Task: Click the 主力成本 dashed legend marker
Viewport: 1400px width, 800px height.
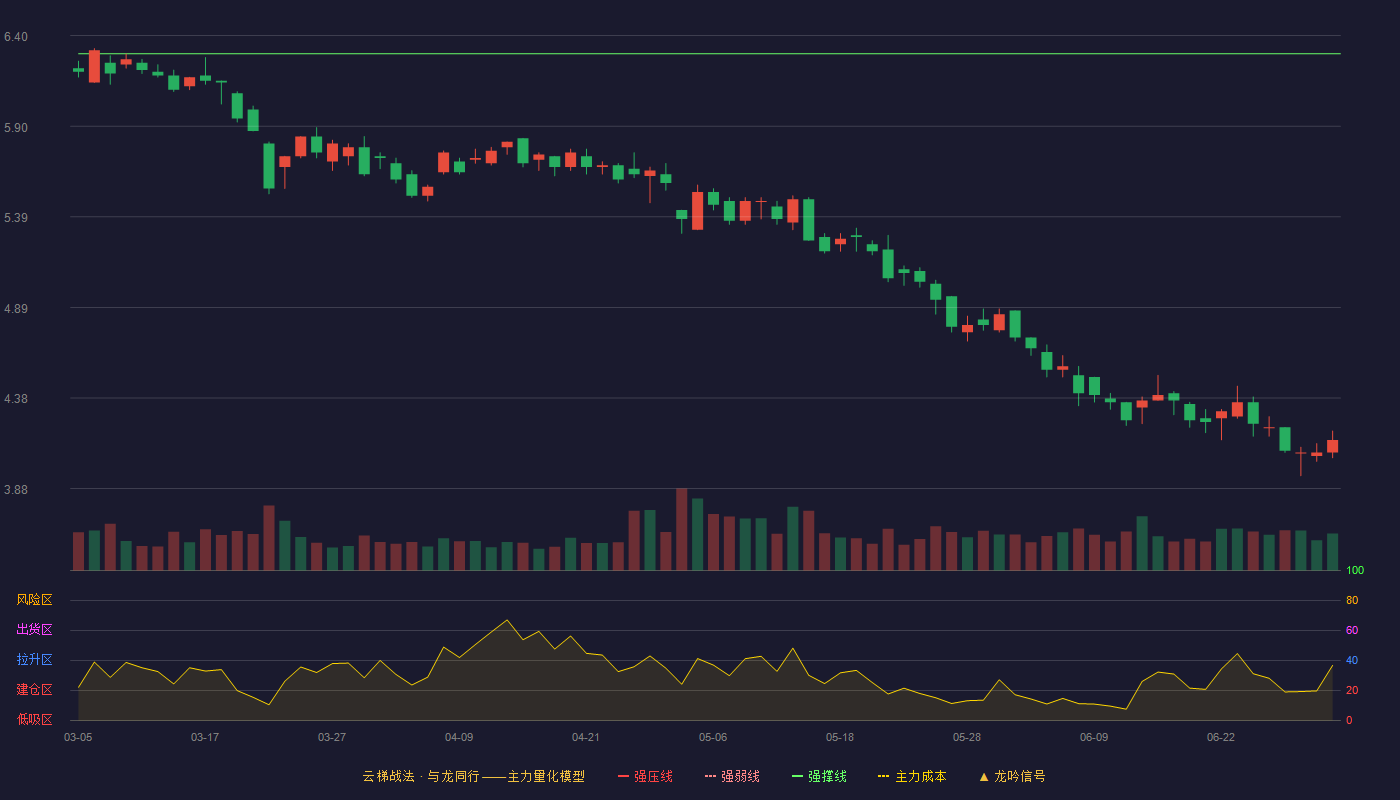Action: click(883, 776)
